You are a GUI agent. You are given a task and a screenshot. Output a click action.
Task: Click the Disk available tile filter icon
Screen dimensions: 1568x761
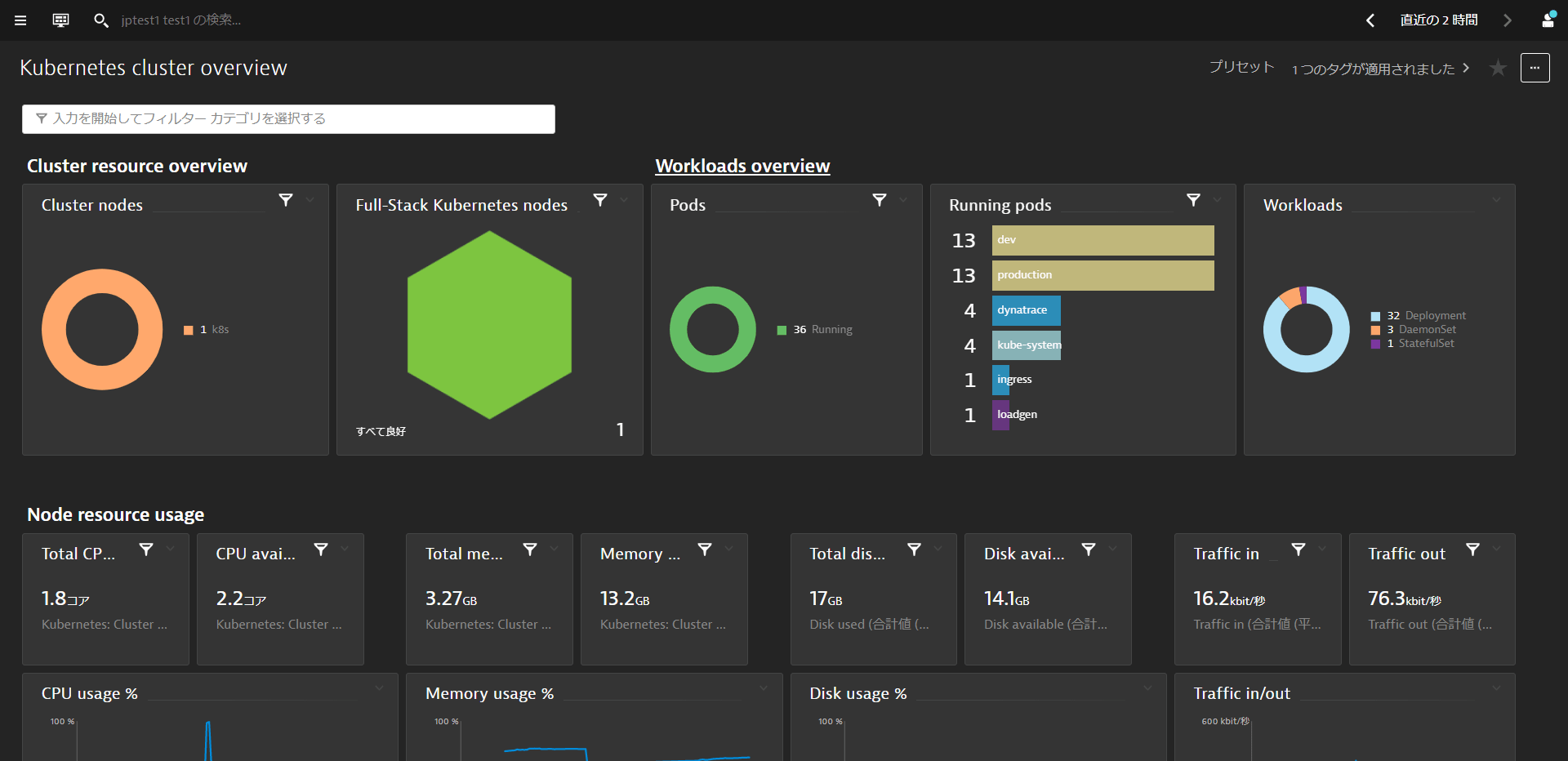[1089, 550]
